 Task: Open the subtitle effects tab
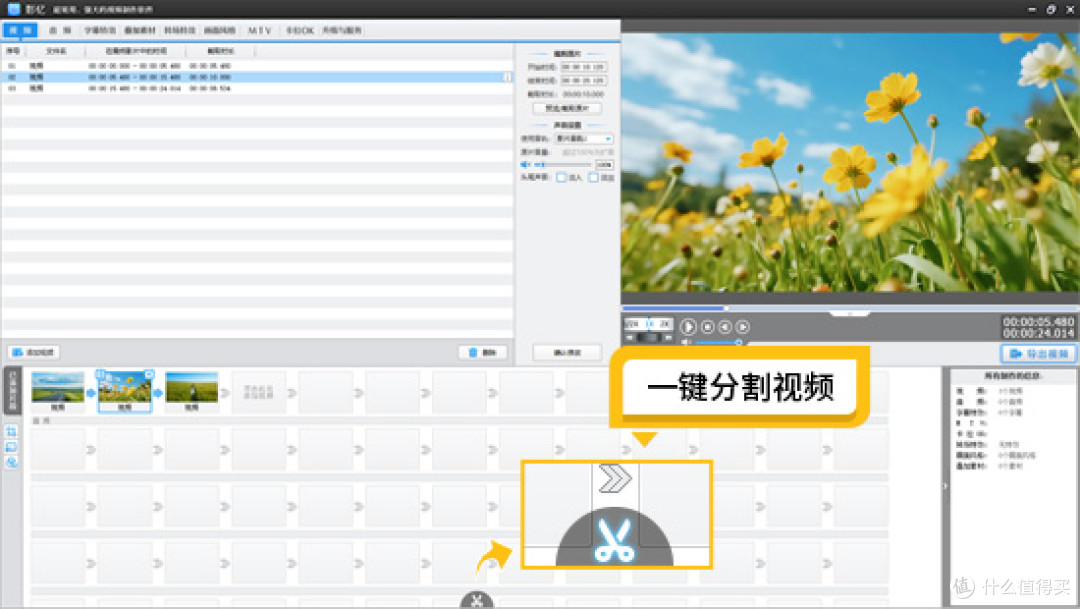(x=100, y=30)
